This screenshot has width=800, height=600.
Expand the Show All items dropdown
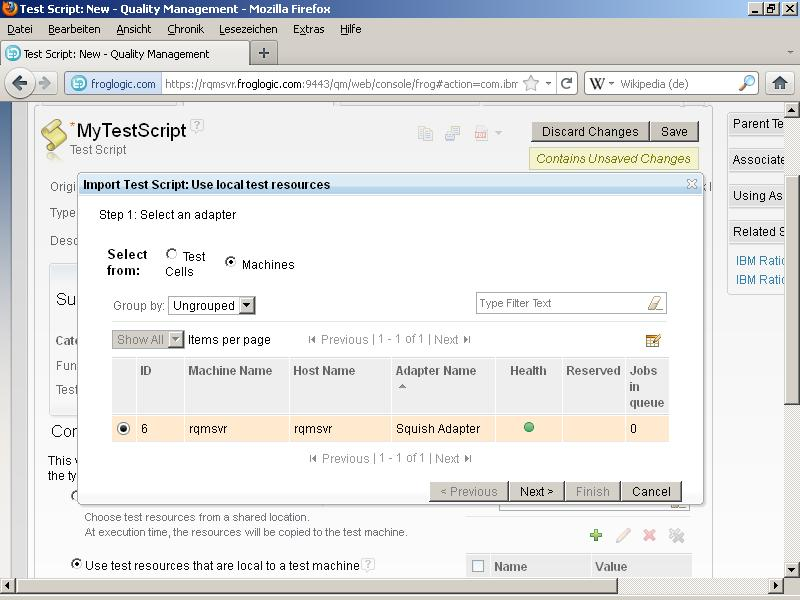pyautogui.click(x=148, y=339)
